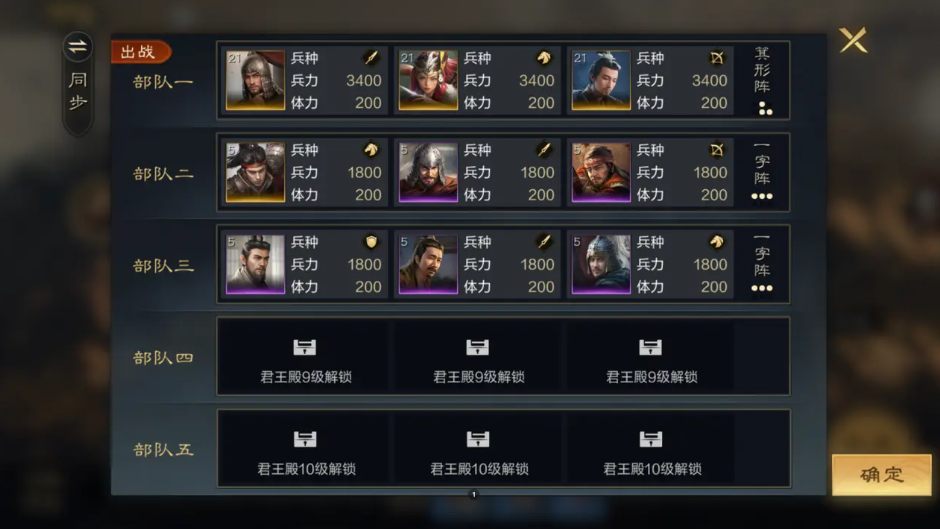This screenshot has height=529, width=940.
Task: Click the shield troop icon in 部队三
Action: coord(371,242)
